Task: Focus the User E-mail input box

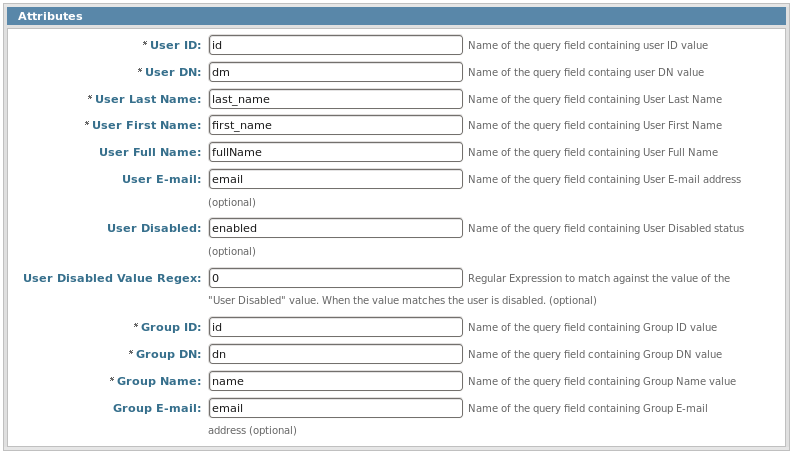Action: point(335,179)
